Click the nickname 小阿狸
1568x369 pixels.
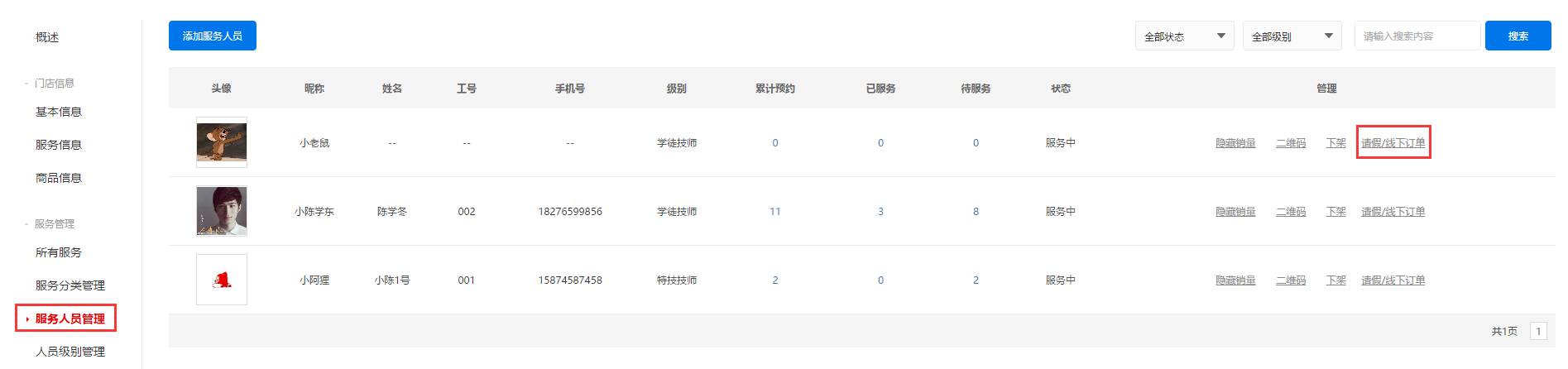[x=314, y=280]
